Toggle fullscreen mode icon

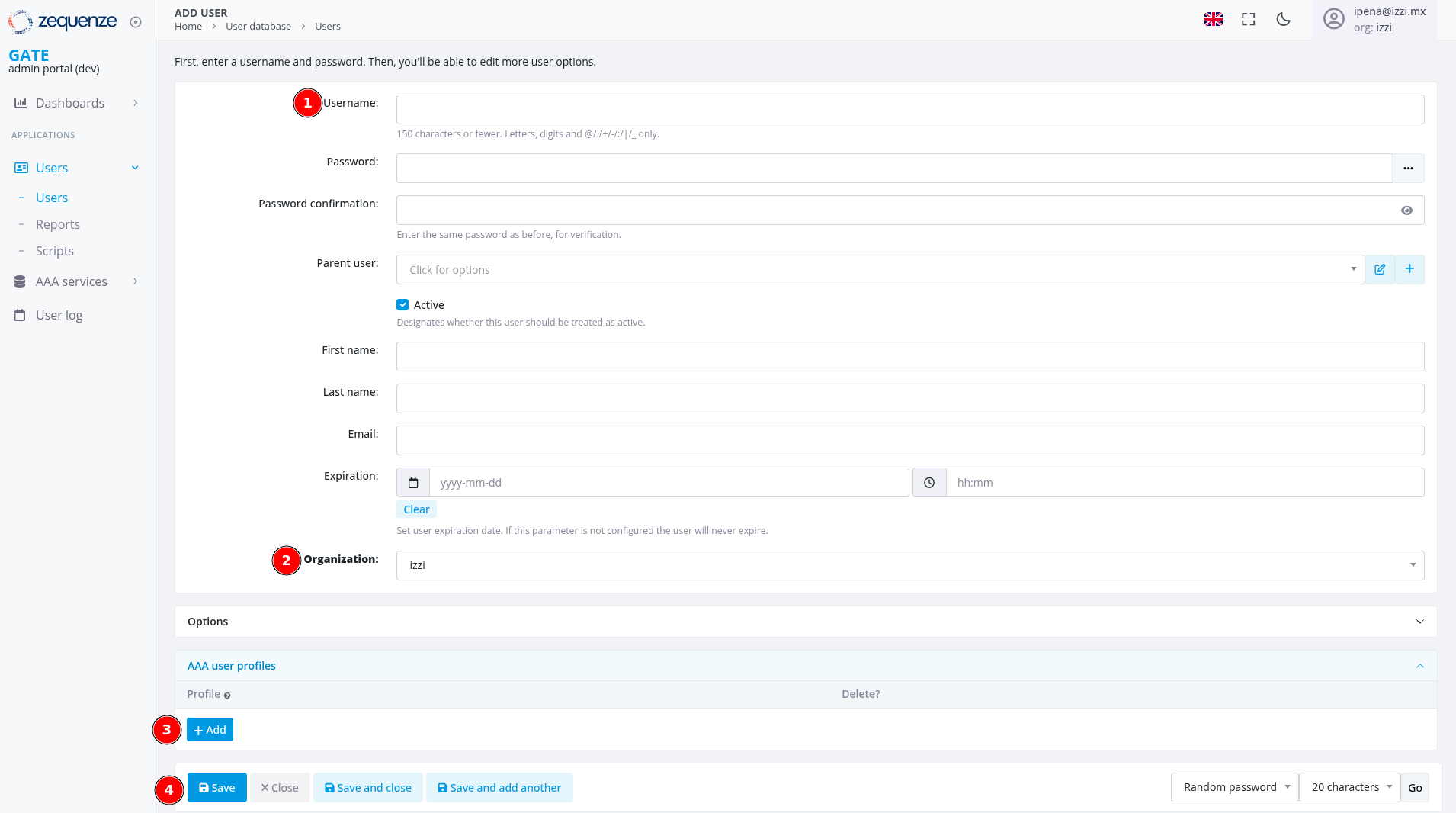(x=1248, y=20)
